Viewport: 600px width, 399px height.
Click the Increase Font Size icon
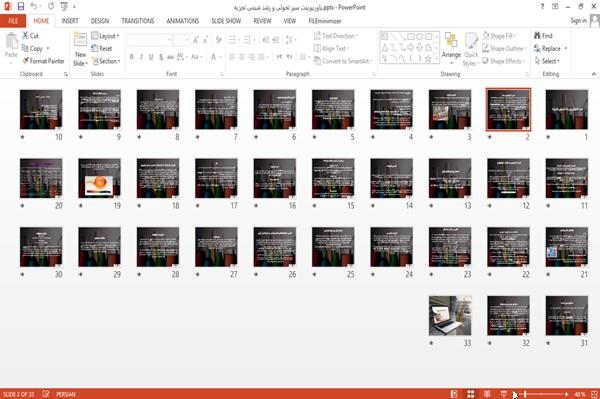(x=196, y=40)
